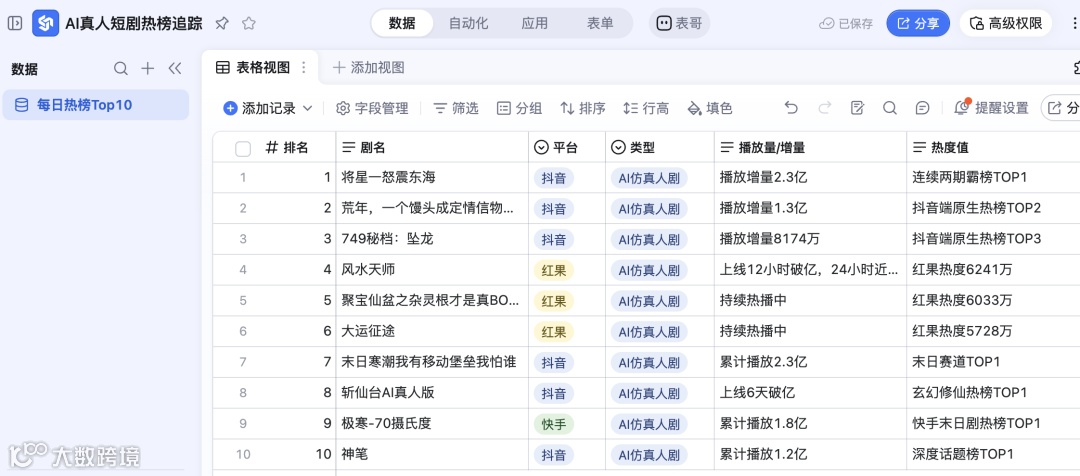Select the cell 斩仙台AI真人版

click(432, 393)
